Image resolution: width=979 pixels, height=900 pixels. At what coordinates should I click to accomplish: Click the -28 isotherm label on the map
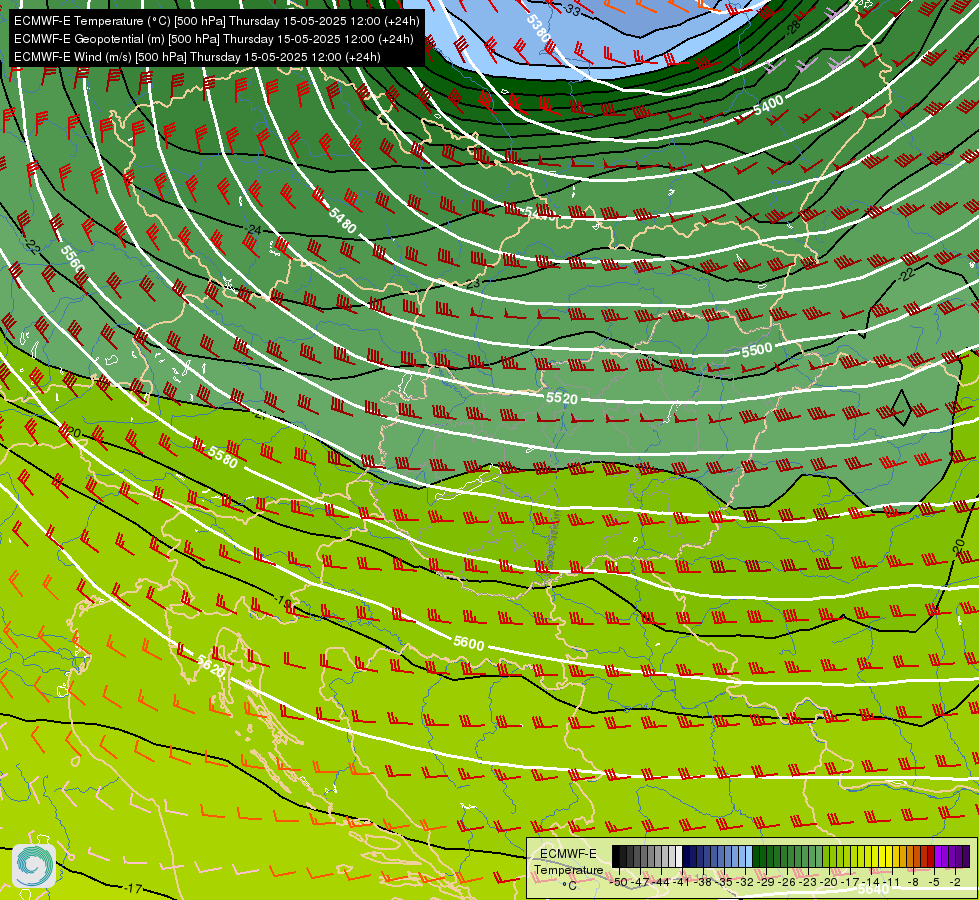tap(792, 27)
